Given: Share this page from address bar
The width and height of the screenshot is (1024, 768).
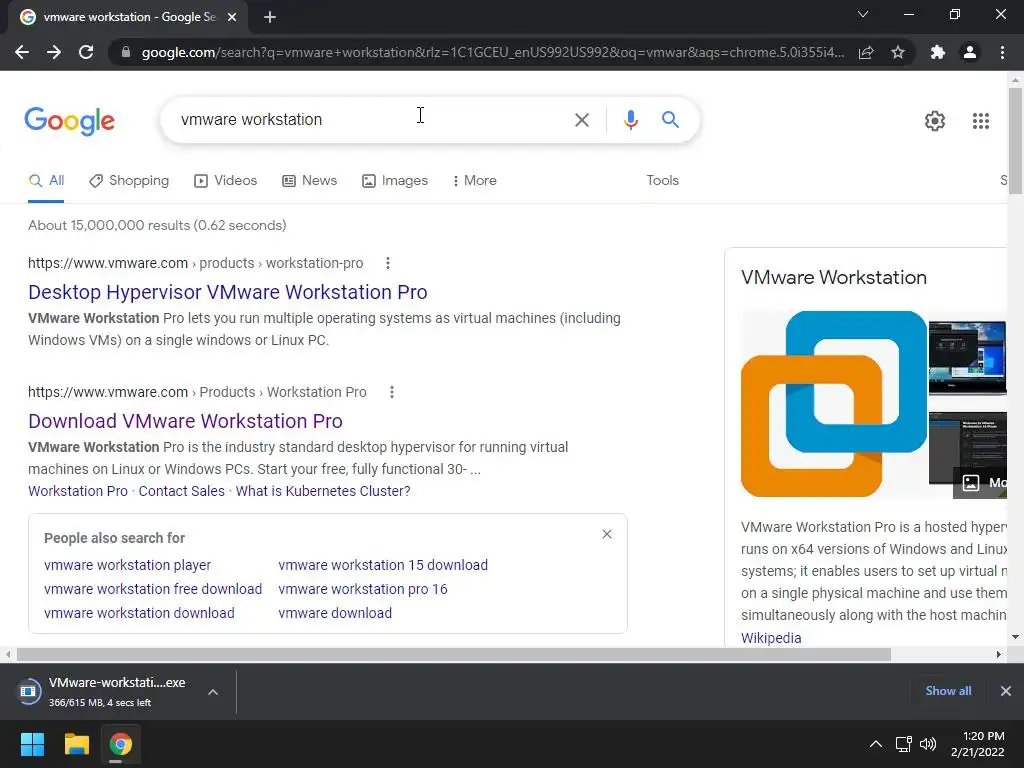Looking at the screenshot, I should [x=866, y=52].
